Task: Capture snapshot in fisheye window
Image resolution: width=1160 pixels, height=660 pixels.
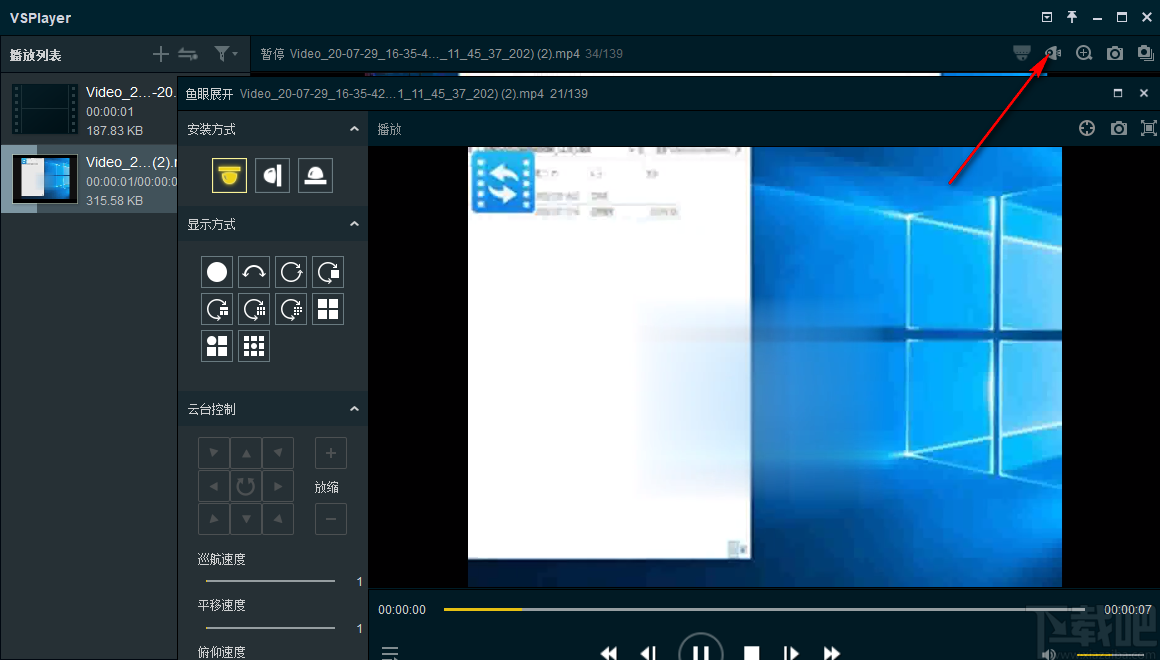Action: (1119, 129)
